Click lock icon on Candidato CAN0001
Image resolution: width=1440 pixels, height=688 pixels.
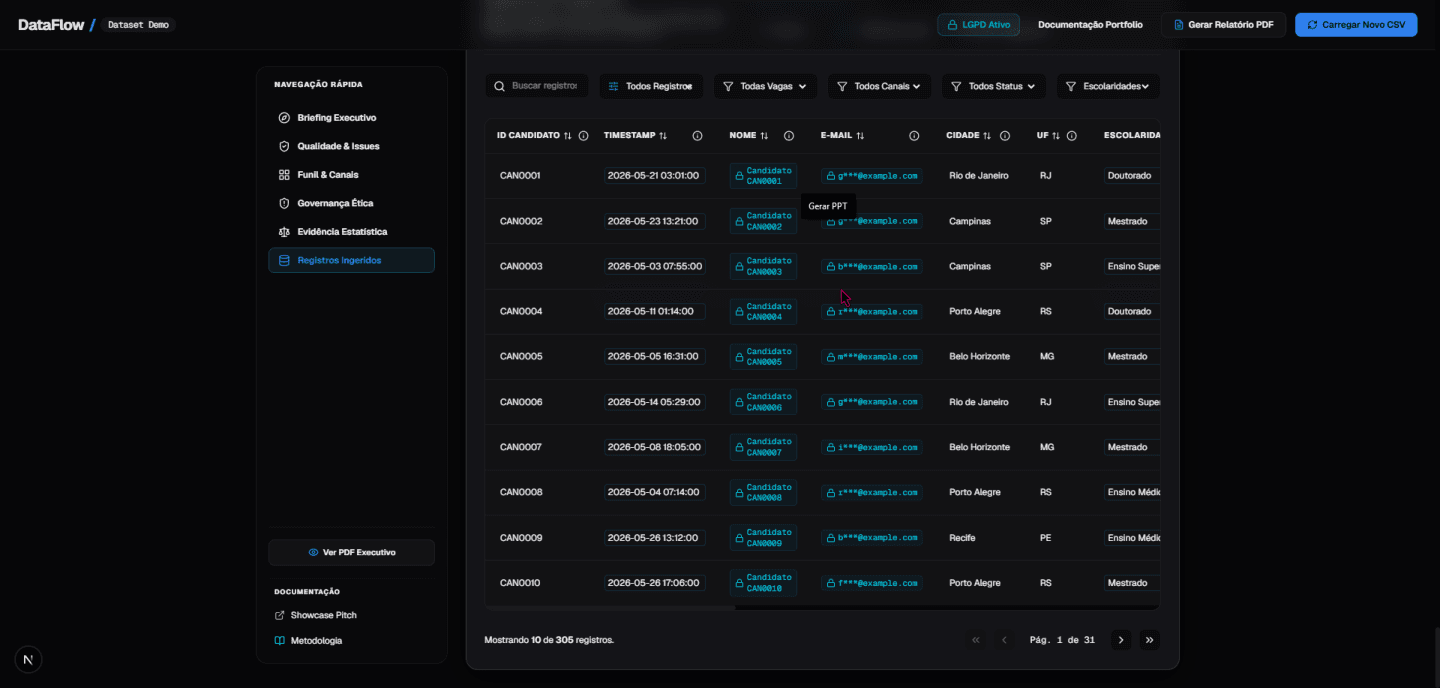(x=740, y=176)
